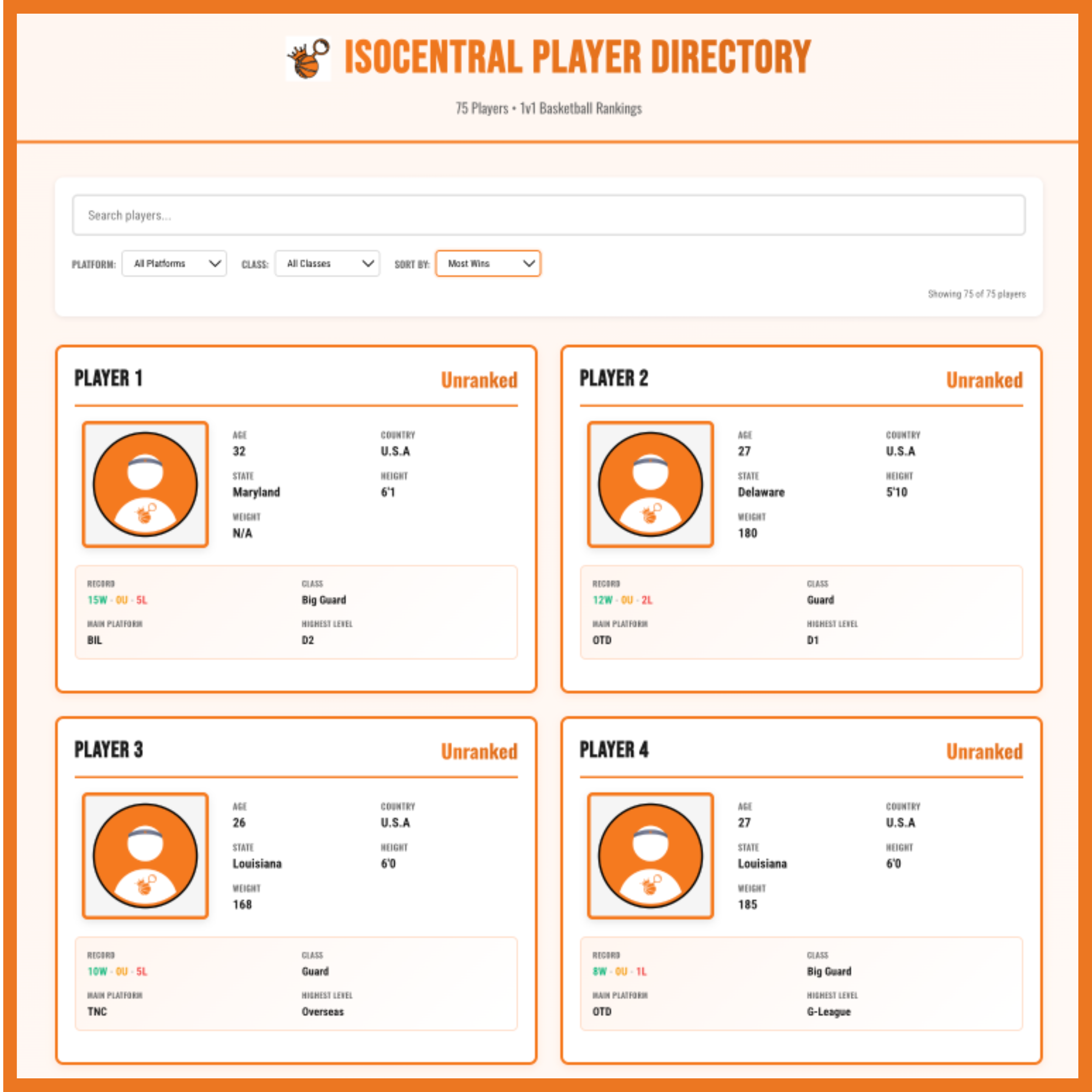Click Player 1's avatar image

pyautogui.click(x=145, y=484)
